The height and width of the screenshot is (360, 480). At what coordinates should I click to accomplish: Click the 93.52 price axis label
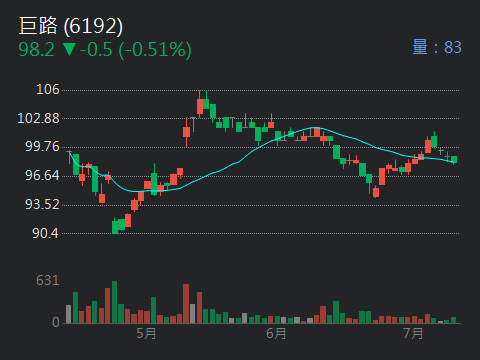coord(42,204)
